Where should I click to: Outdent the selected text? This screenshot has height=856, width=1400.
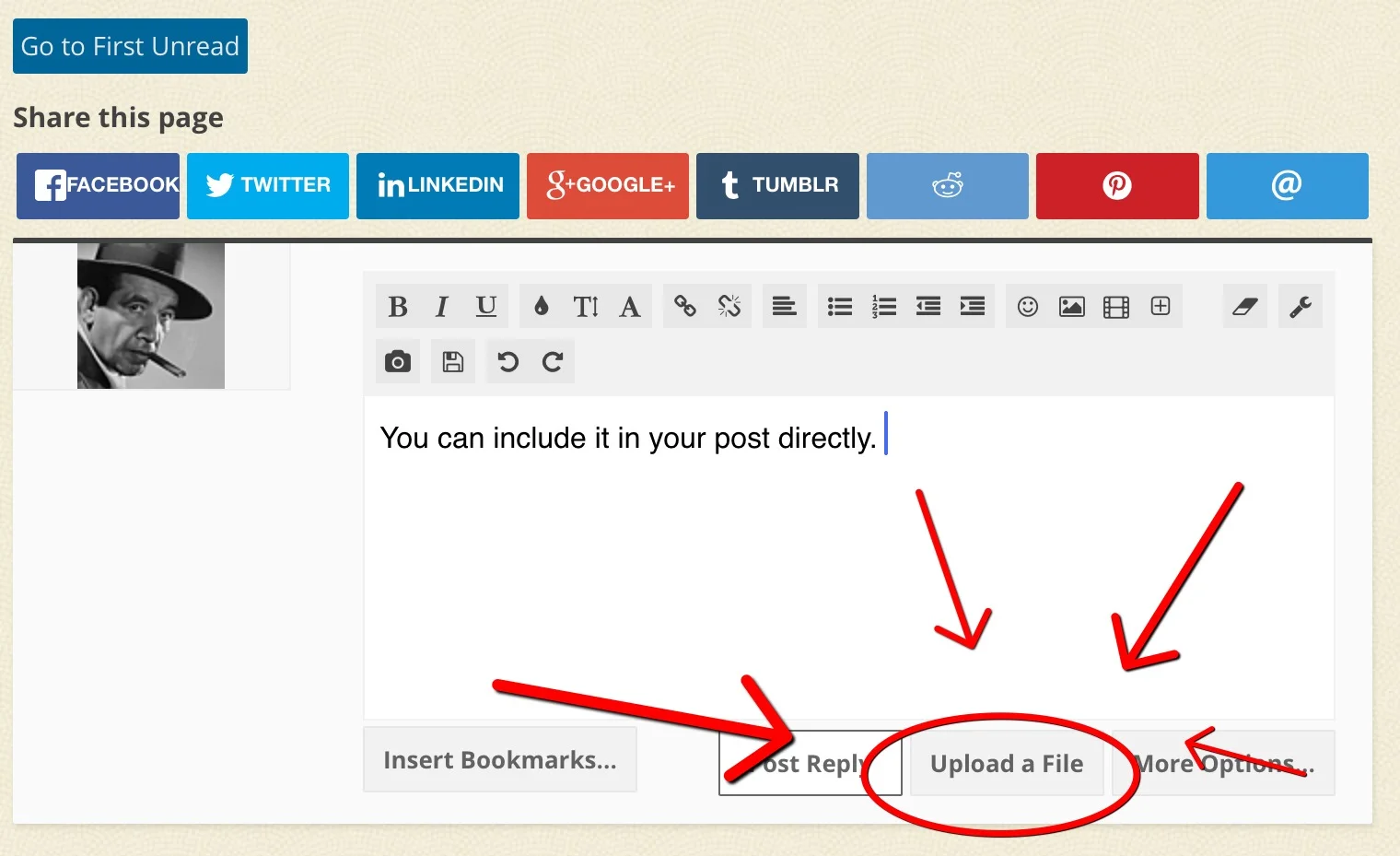pyautogui.click(x=928, y=306)
